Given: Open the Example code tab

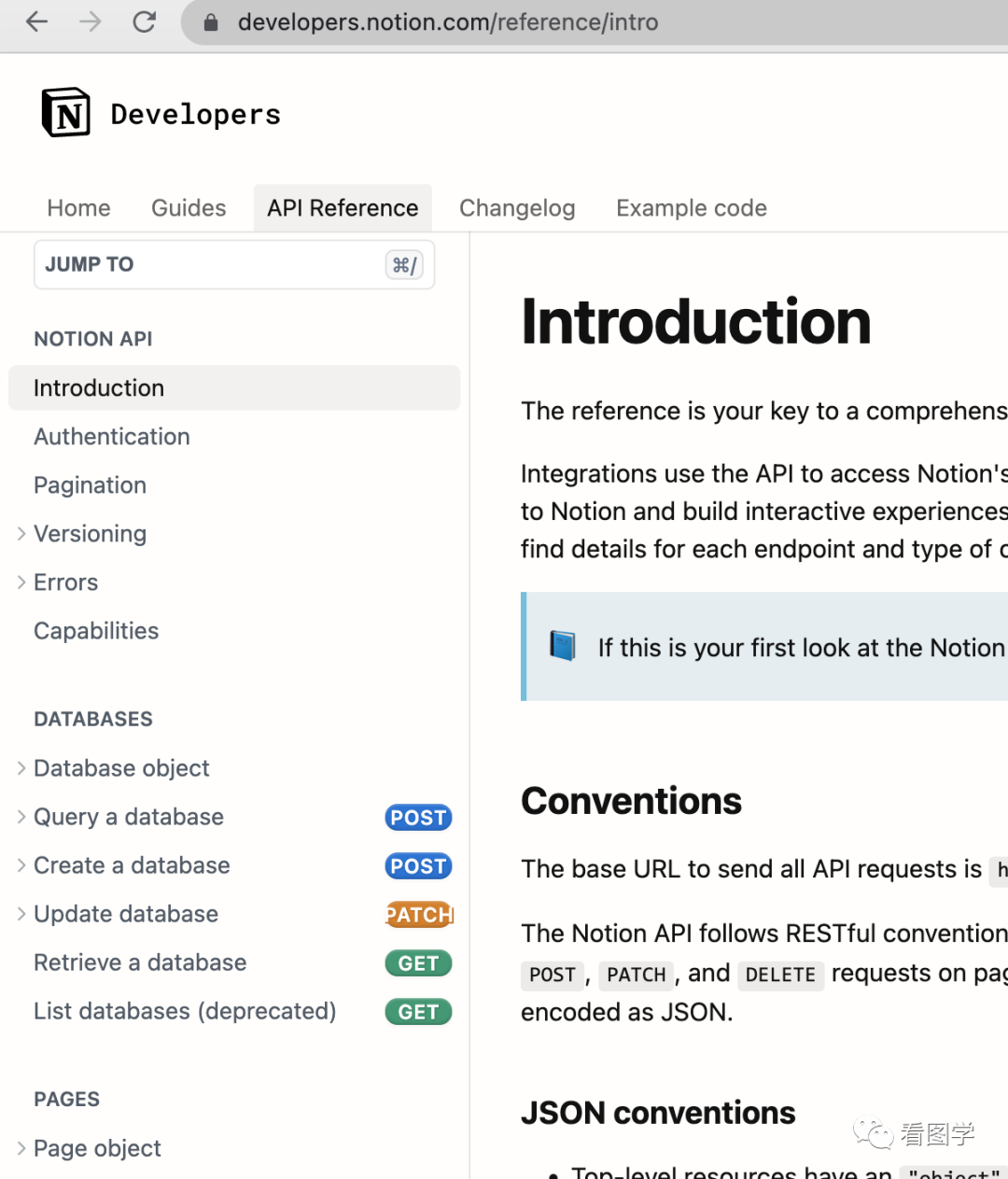Looking at the screenshot, I should [x=692, y=208].
